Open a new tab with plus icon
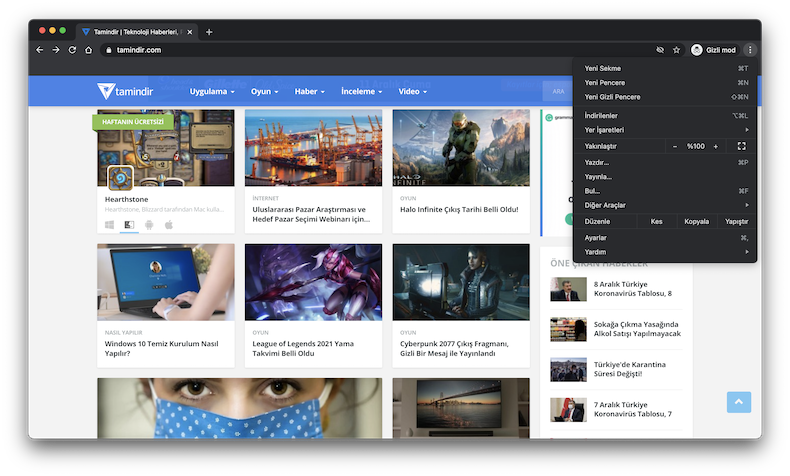790x476 pixels. tap(209, 32)
